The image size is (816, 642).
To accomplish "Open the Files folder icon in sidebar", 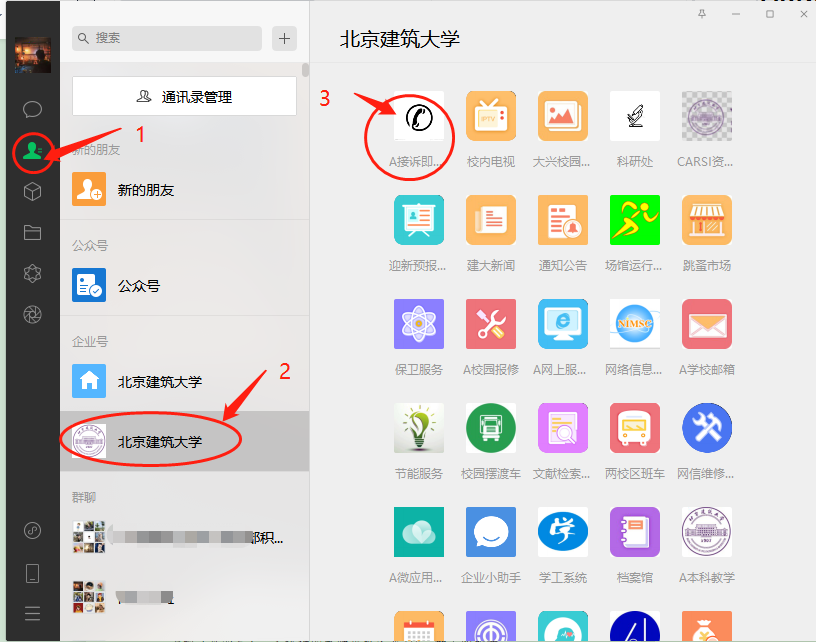I will pos(32,232).
